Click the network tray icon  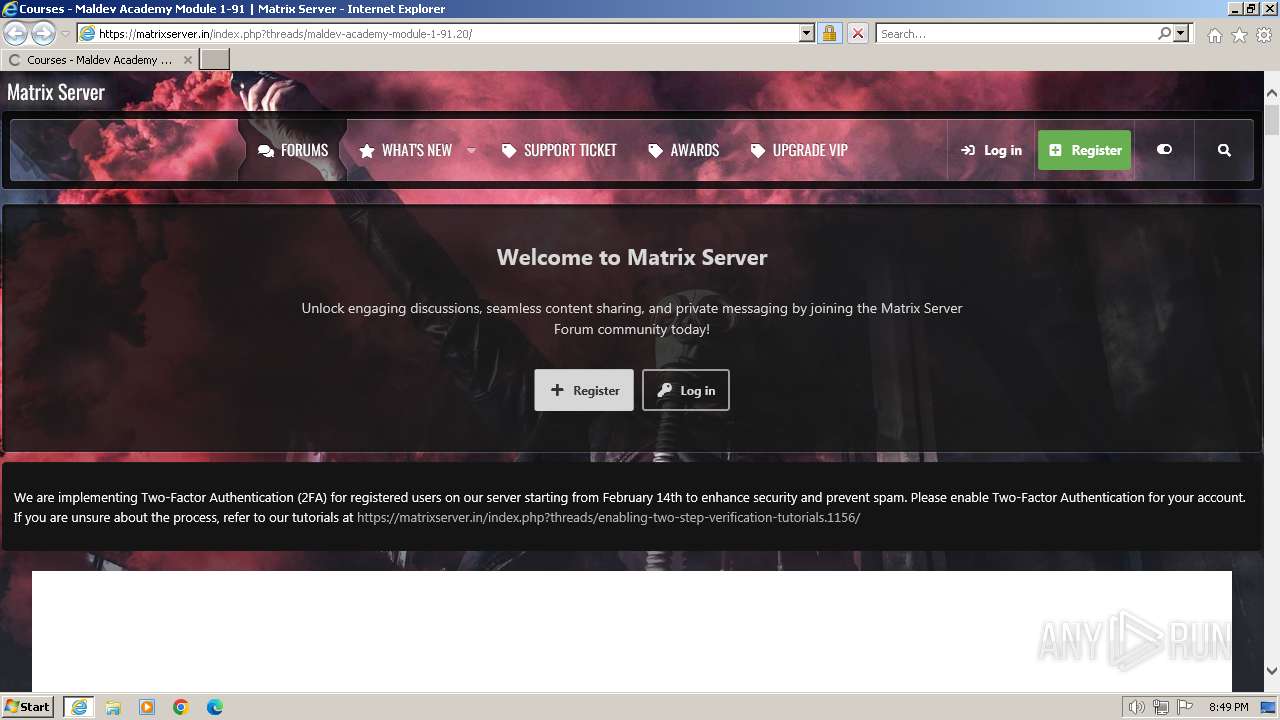(1161, 707)
